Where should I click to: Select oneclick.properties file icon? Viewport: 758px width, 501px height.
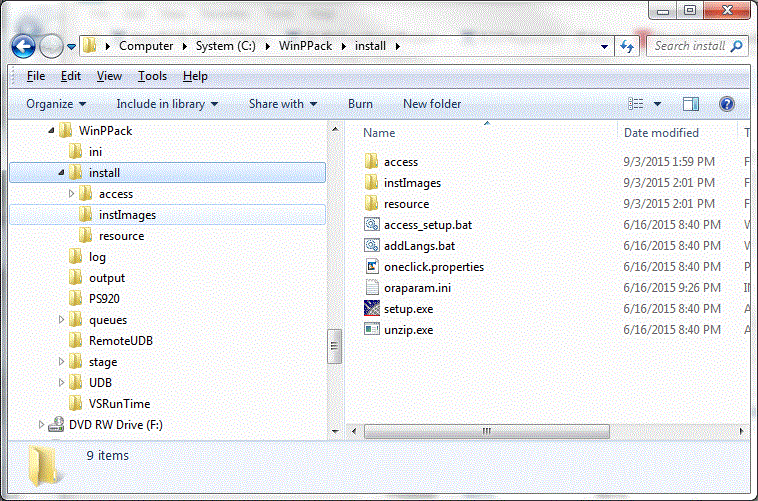[x=372, y=266]
